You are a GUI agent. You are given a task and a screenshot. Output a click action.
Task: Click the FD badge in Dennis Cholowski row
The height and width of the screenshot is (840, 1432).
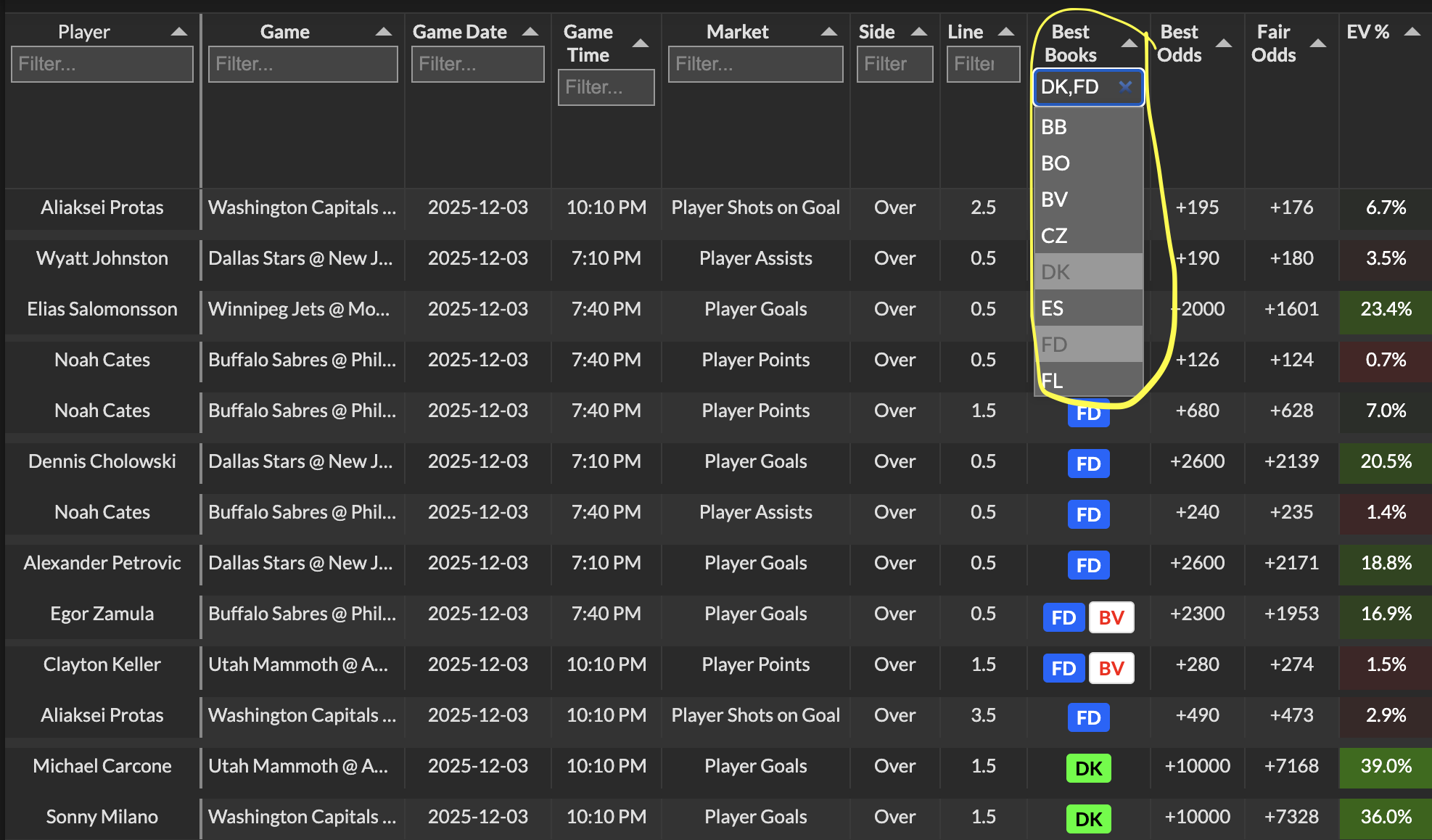point(1088,464)
